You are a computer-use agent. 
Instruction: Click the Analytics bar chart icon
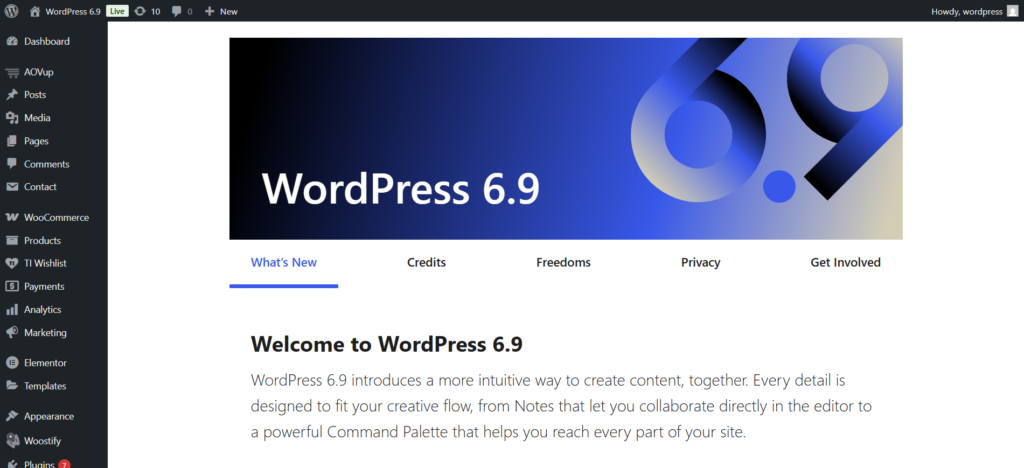(x=12, y=310)
